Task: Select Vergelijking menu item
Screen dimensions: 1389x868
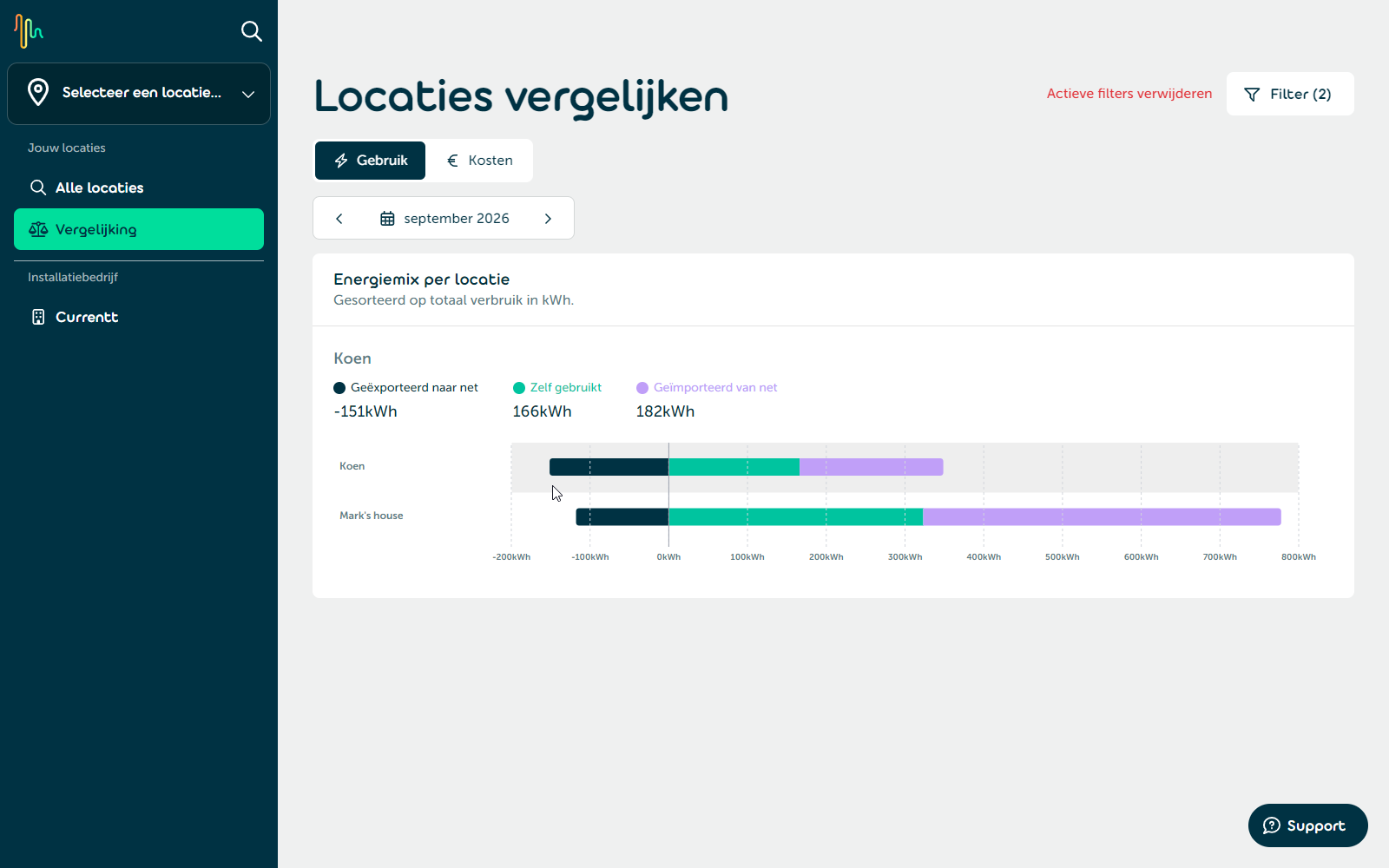Action: [x=139, y=229]
